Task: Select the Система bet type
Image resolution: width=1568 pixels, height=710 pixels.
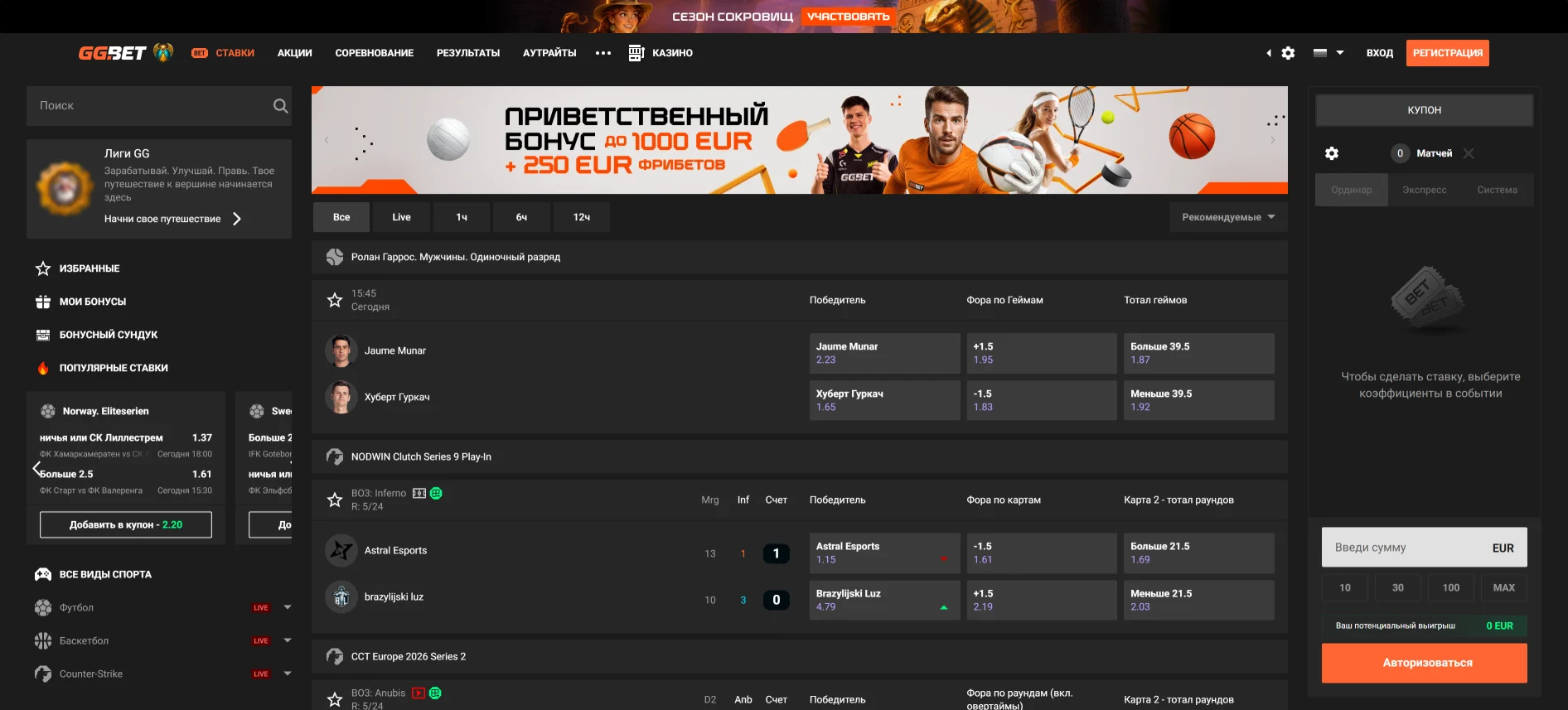Action: click(x=1498, y=190)
